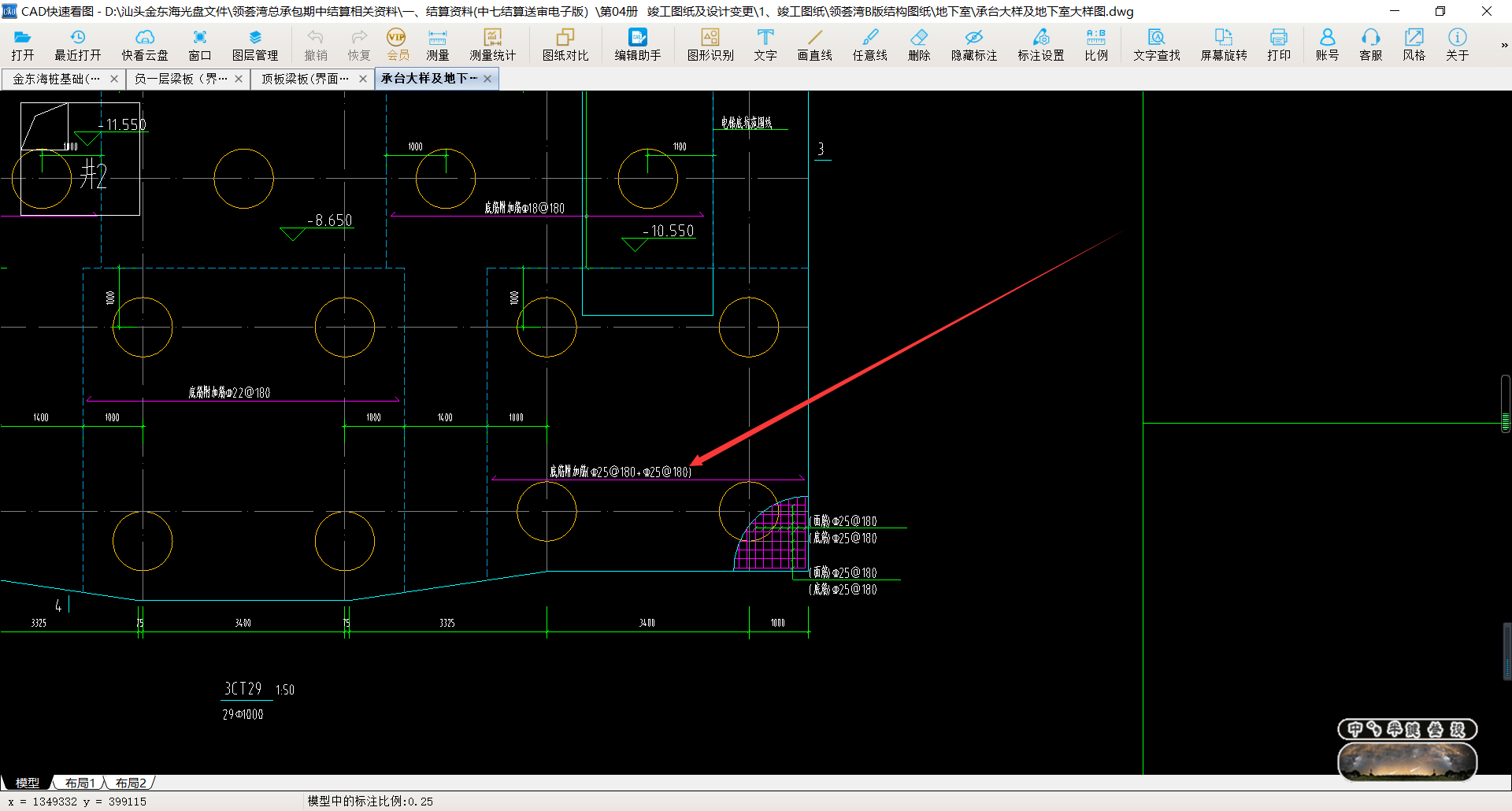Switch to the 布局1 layout tab
Screen dimensions: 1512x811
tap(80, 783)
